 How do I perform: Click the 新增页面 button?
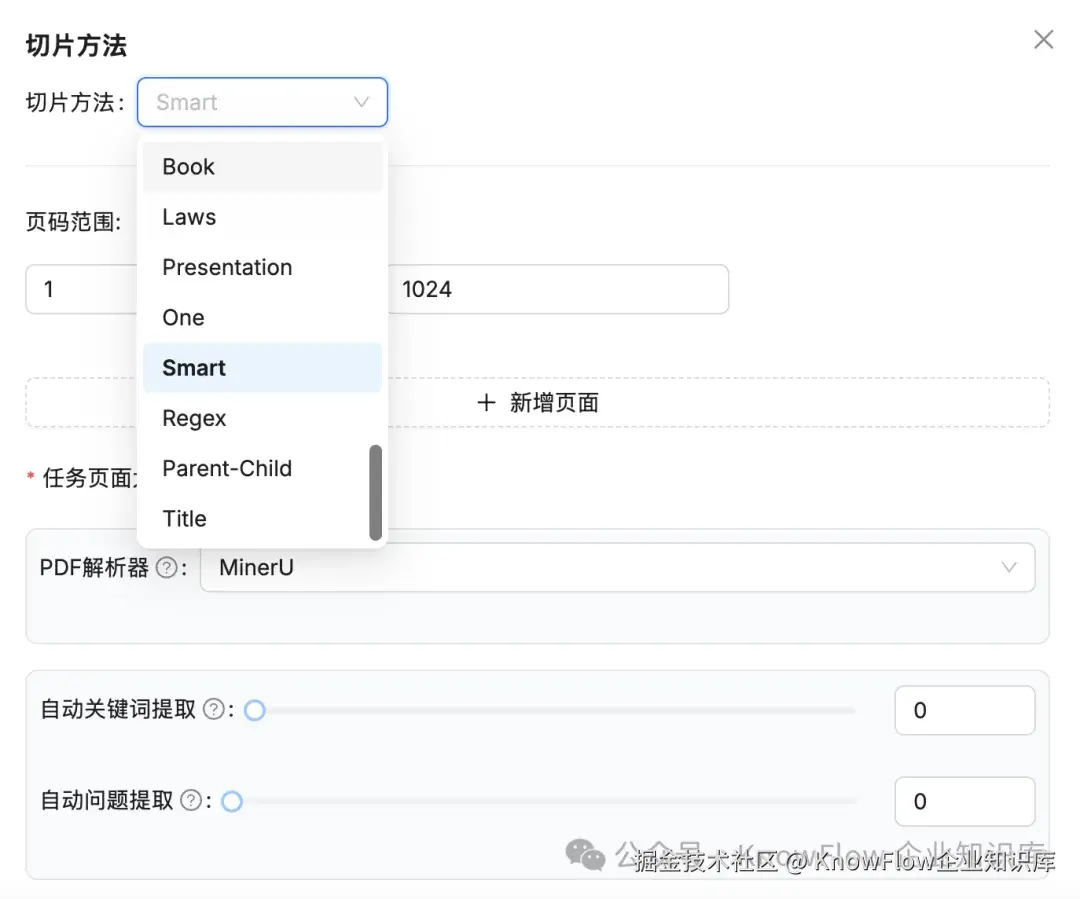coord(537,402)
